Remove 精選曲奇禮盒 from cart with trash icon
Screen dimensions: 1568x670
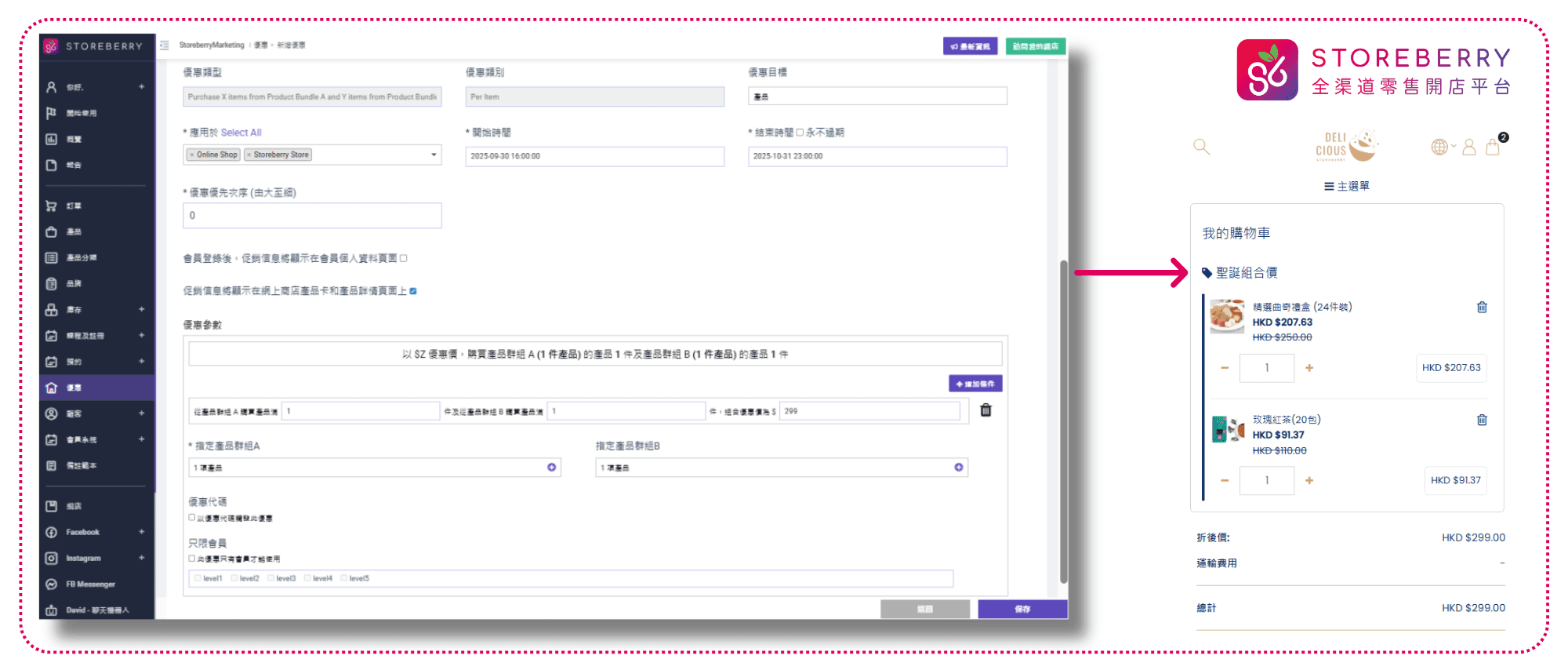pos(1482,307)
